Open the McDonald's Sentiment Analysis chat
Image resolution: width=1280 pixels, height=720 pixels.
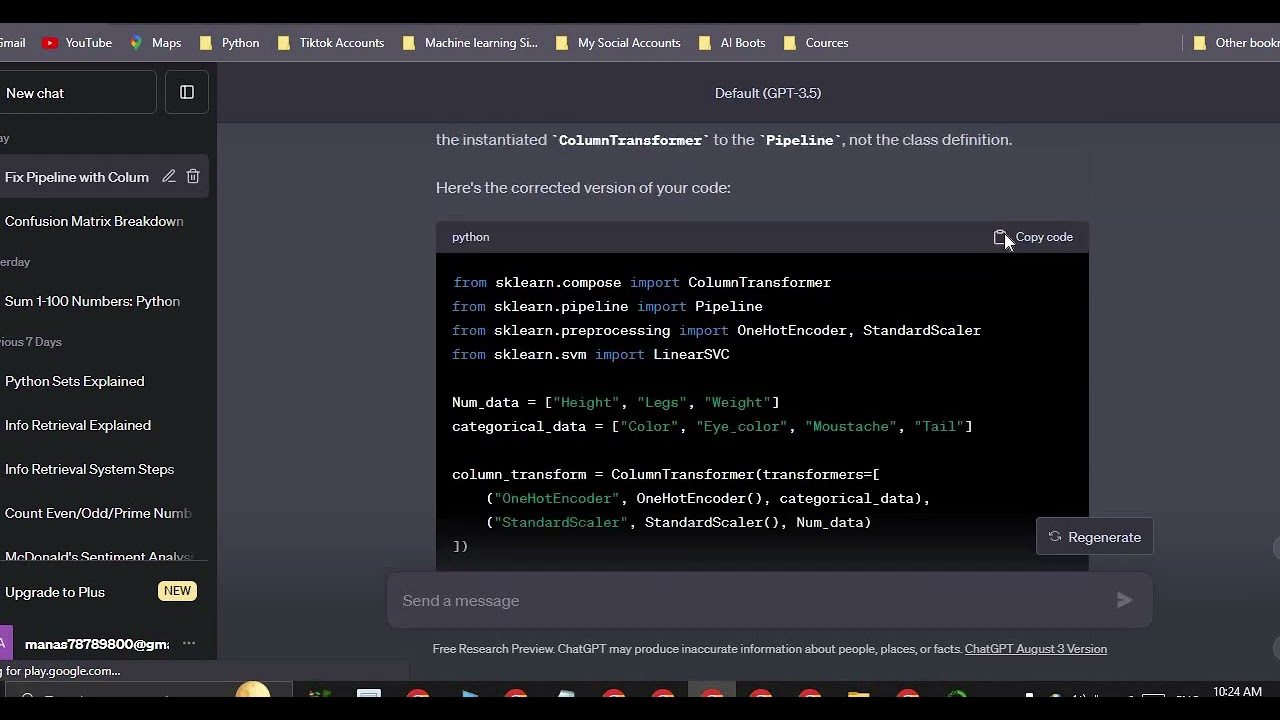(99, 556)
